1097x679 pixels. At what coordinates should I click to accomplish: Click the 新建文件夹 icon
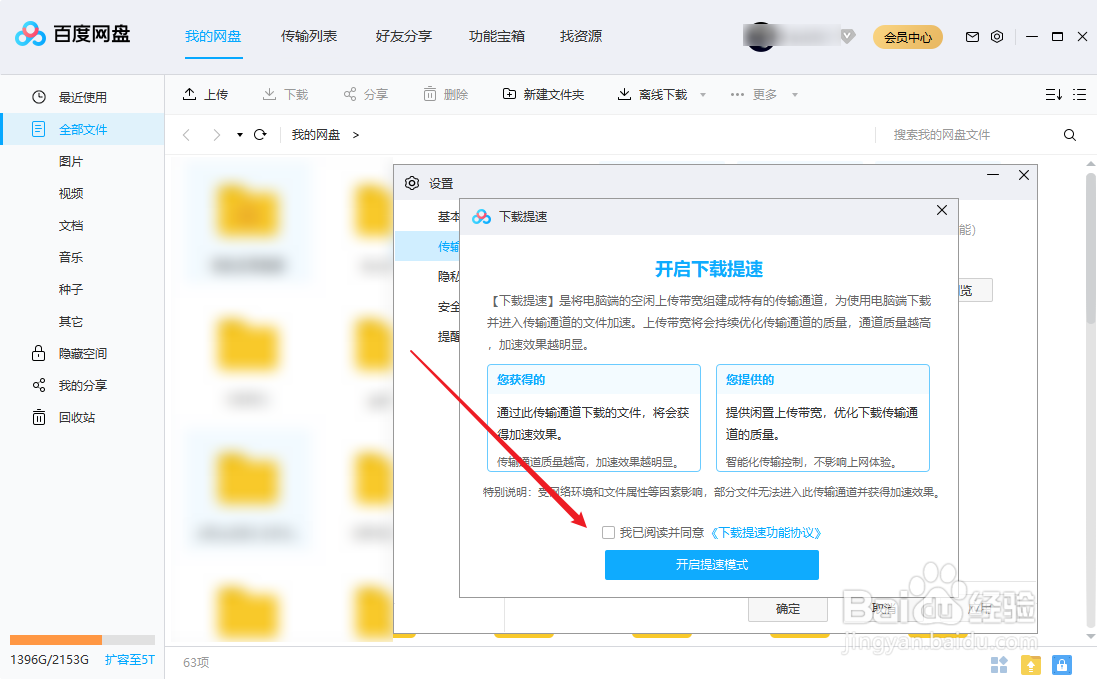[x=508, y=94]
